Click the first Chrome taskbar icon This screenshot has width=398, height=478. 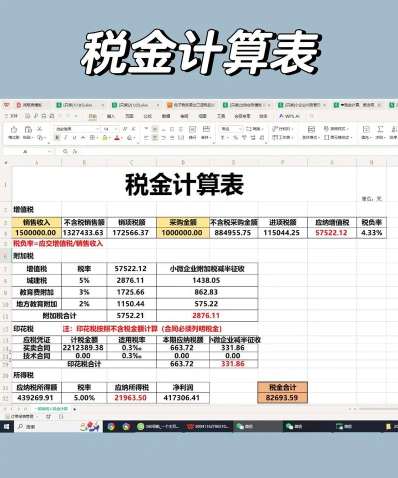point(111,426)
